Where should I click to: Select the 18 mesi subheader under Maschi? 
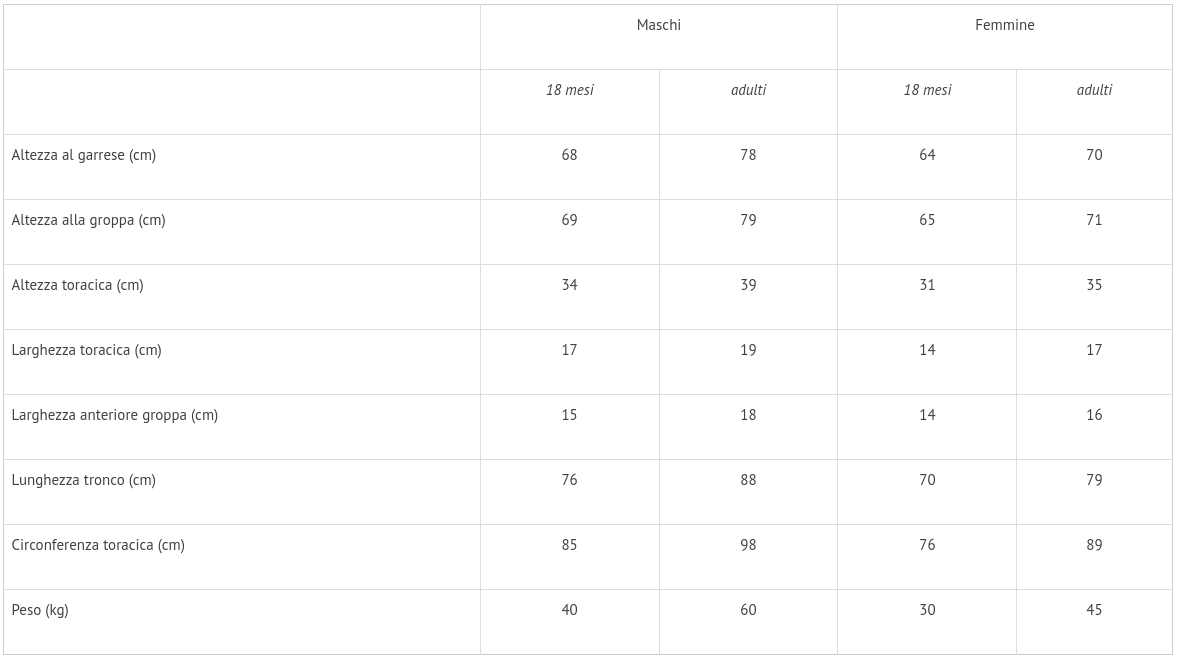click(x=569, y=90)
